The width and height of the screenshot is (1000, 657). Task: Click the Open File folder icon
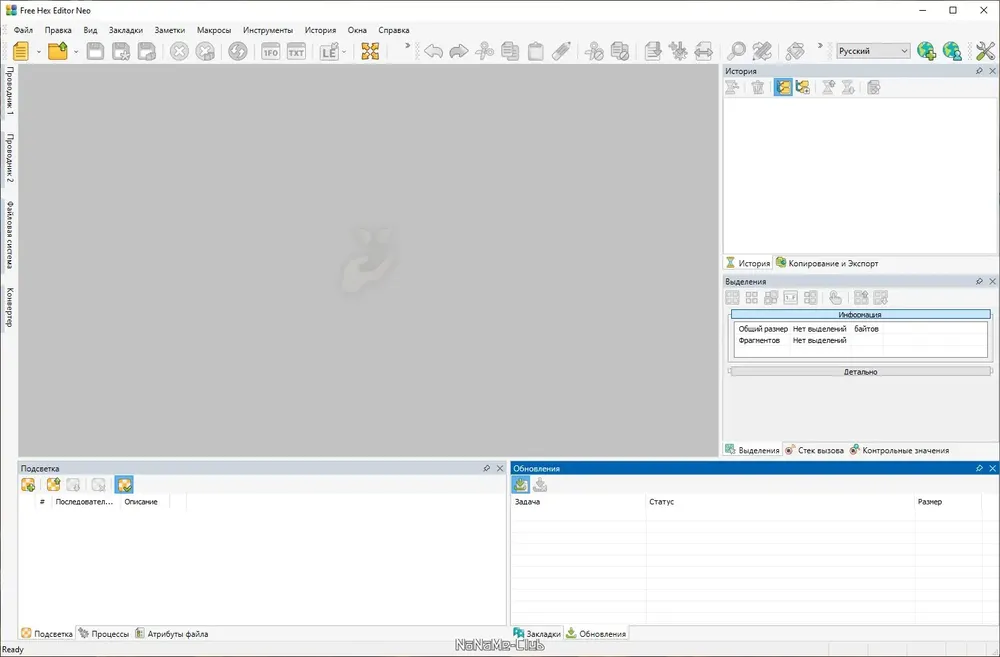[58, 51]
